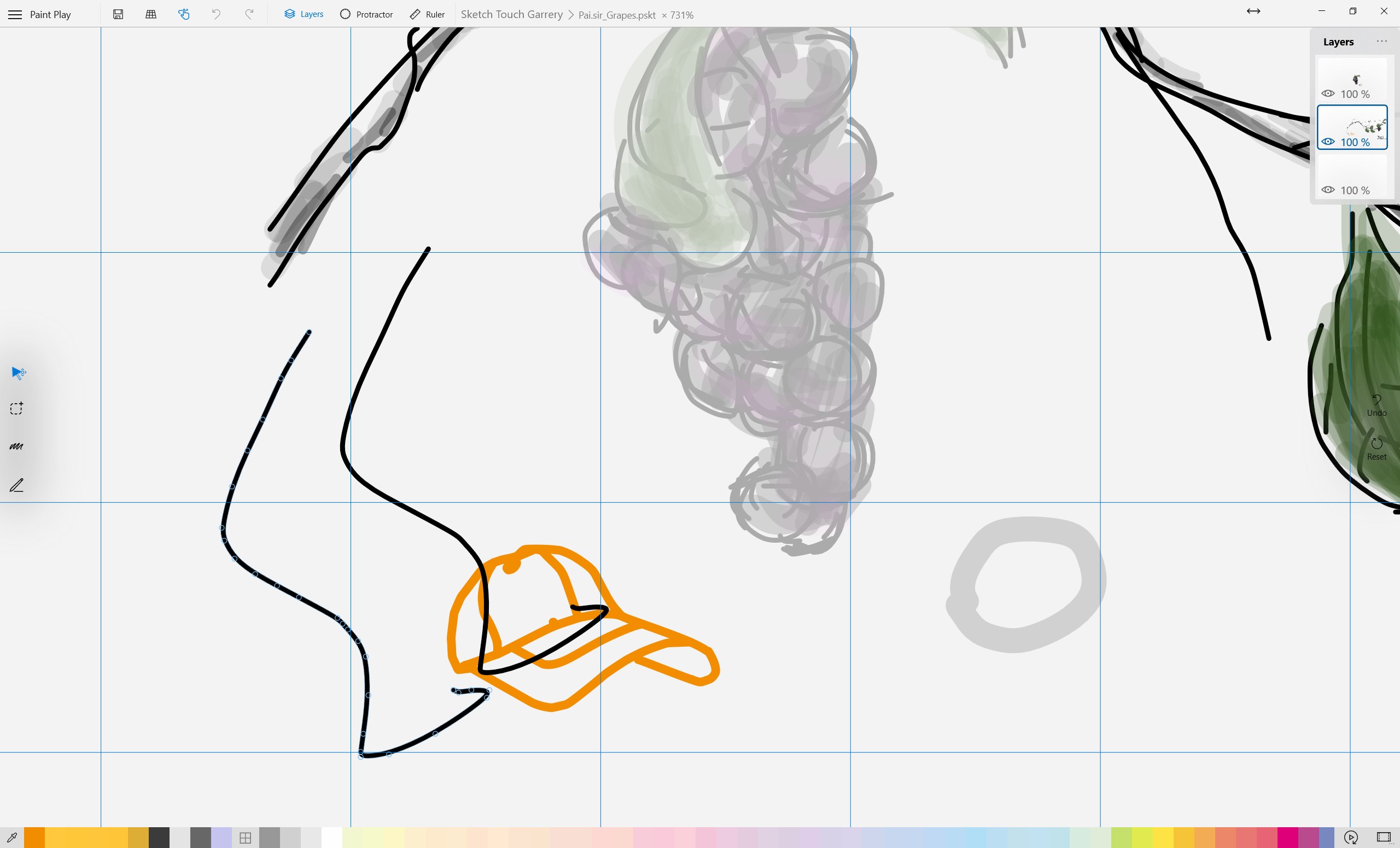Toggle visibility of the selected middle layer
The width and height of the screenshot is (1400, 848).
point(1328,142)
